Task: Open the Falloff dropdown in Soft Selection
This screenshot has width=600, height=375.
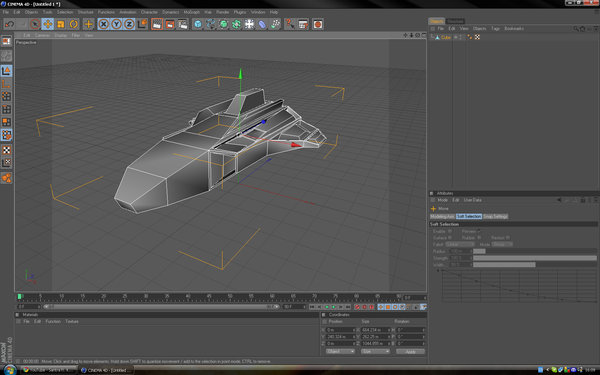Action: pos(460,244)
